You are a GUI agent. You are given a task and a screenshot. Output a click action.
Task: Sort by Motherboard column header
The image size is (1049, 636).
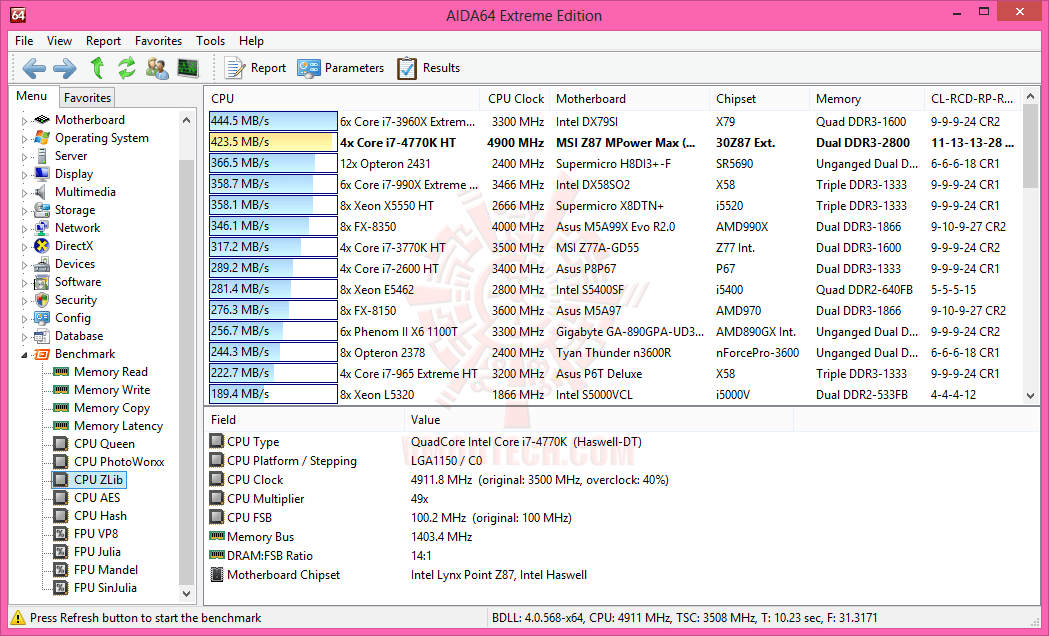click(x=629, y=99)
